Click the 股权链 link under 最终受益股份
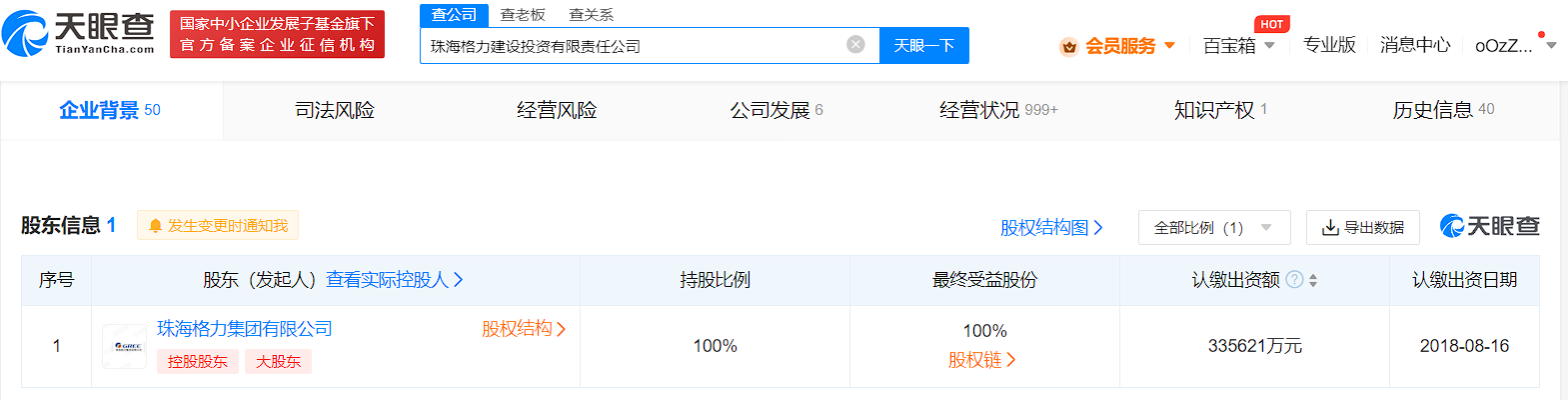The width and height of the screenshot is (1568, 400). tap(981, 360)
